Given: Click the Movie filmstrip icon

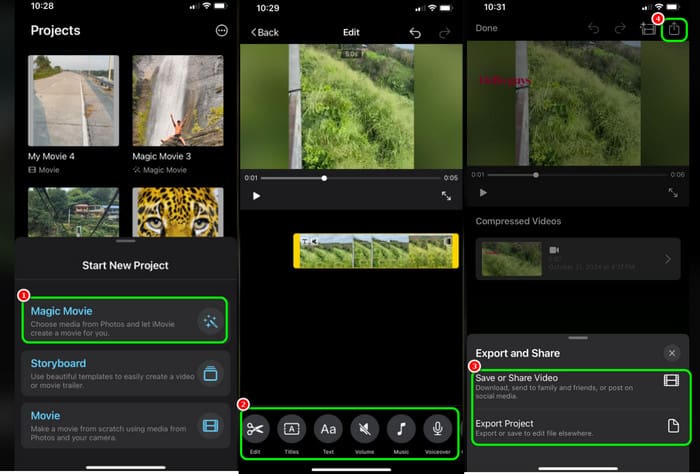Looking at the screenshot, I should click(210, 426).
